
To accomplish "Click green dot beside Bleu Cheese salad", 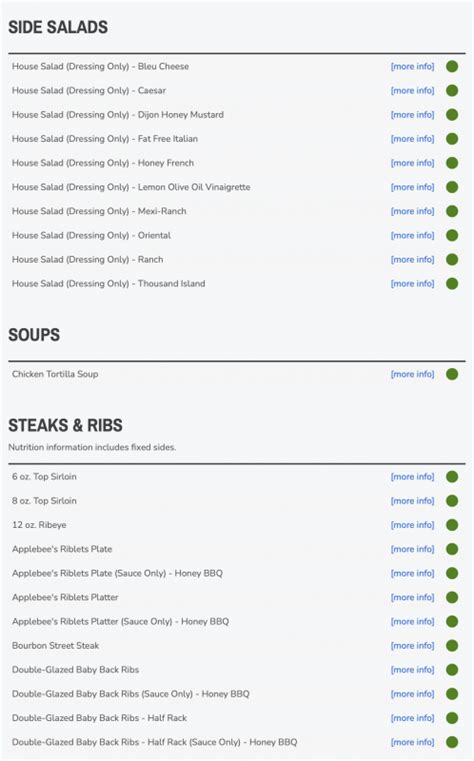I will [452, 66].
